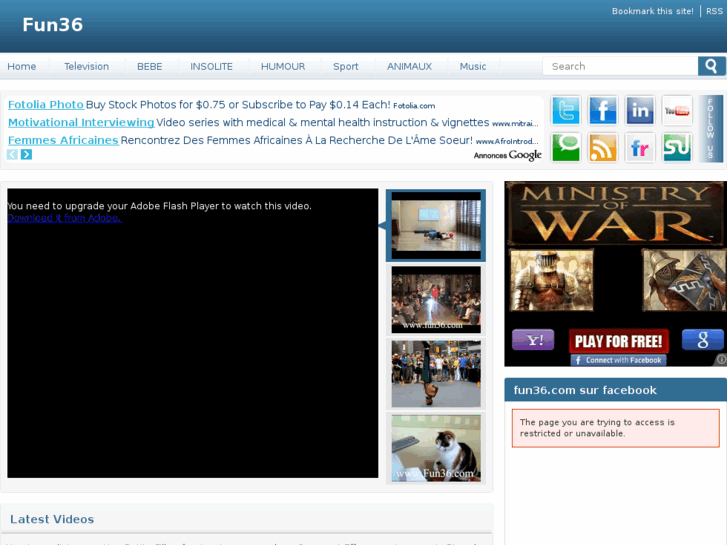Viewport: 727px width, 545px height.
Task: Open the orange RSS feed icon
Action: click(x=603, y=148)
